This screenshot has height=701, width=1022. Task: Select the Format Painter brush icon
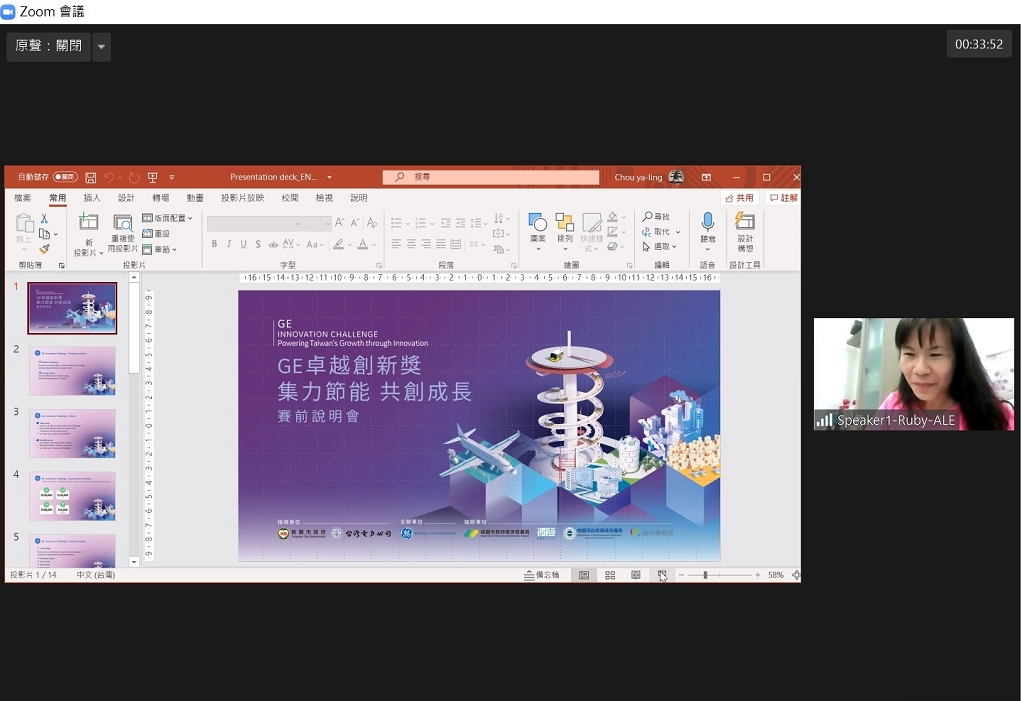(x=44, y=249)
